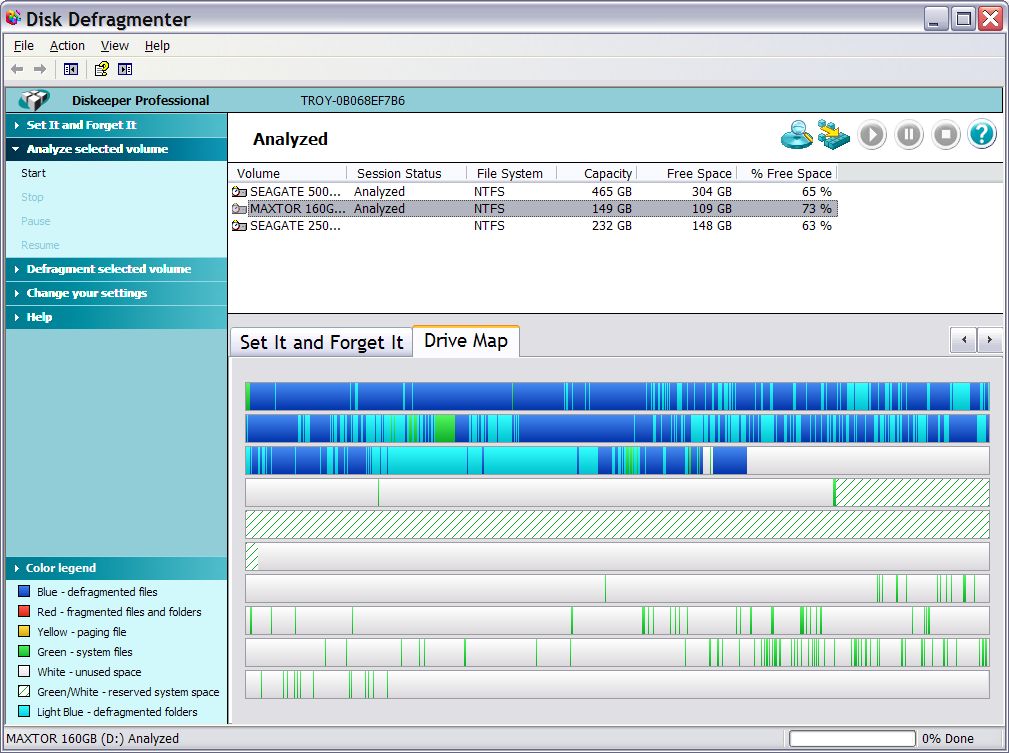The image size is (1009, 753).
Task: Open help with the question mark icon
Action: 982,135
